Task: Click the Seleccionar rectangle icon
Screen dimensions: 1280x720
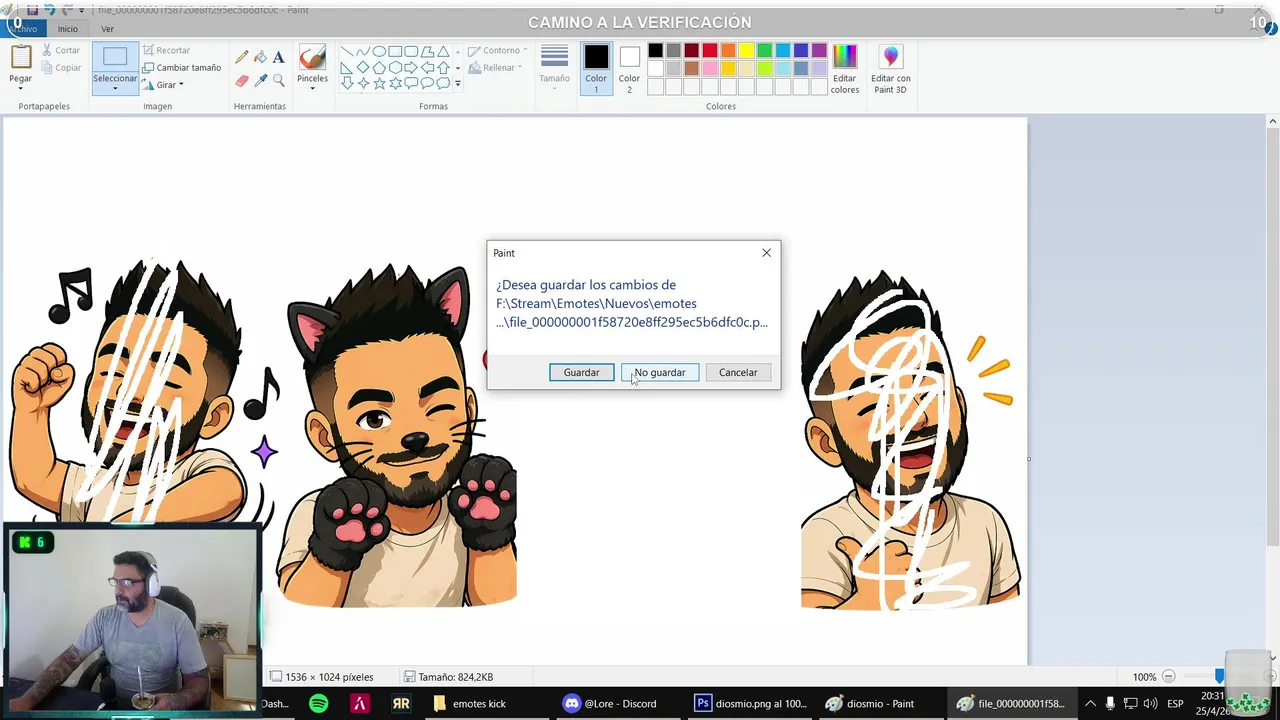Action: 115,57
